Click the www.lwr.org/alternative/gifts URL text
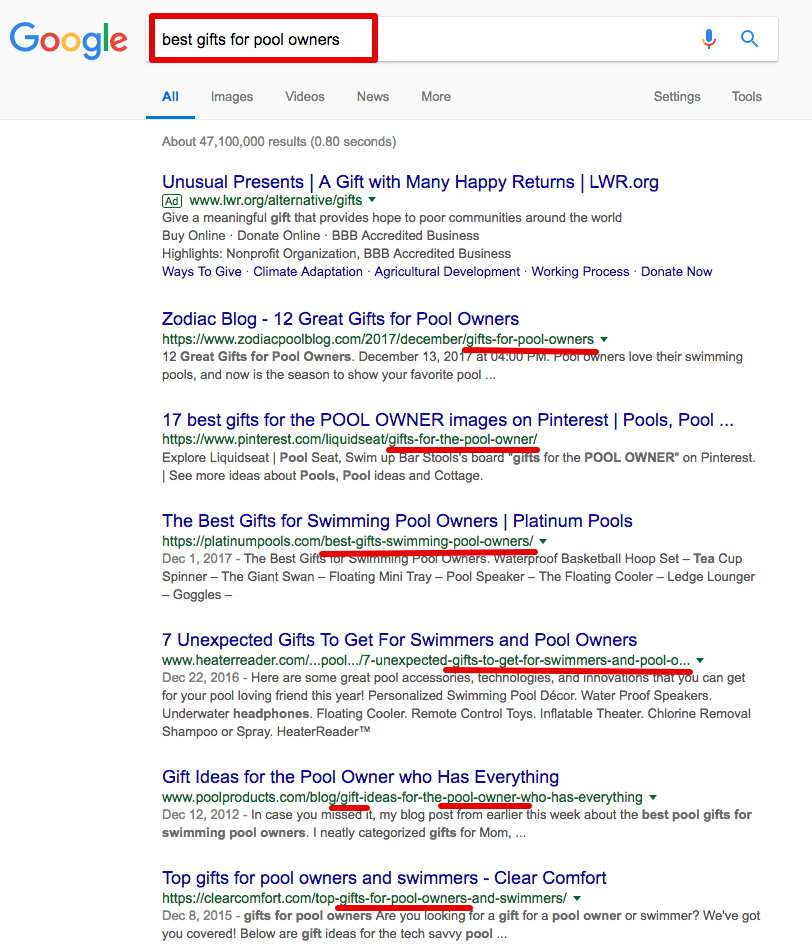Viewport: 812px width, 949px height. pos(276,200)
